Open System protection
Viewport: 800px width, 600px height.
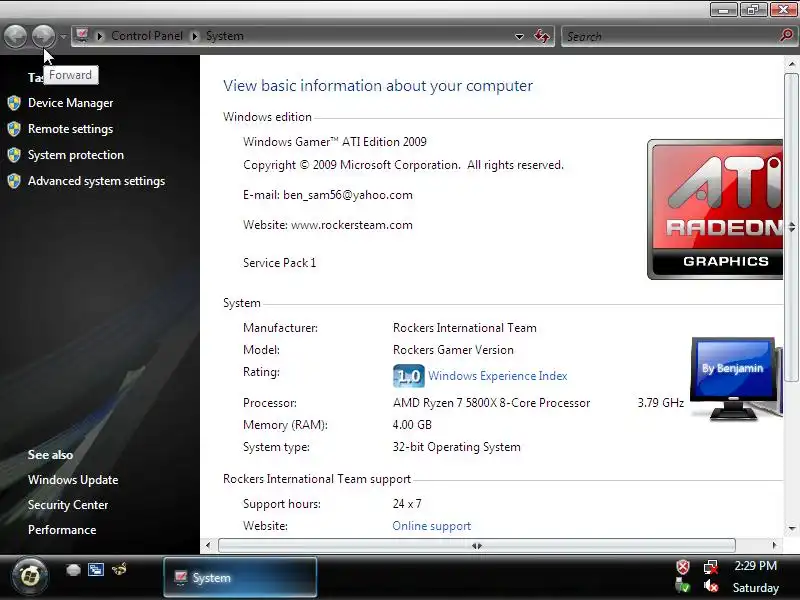click(x=76, y=155)
